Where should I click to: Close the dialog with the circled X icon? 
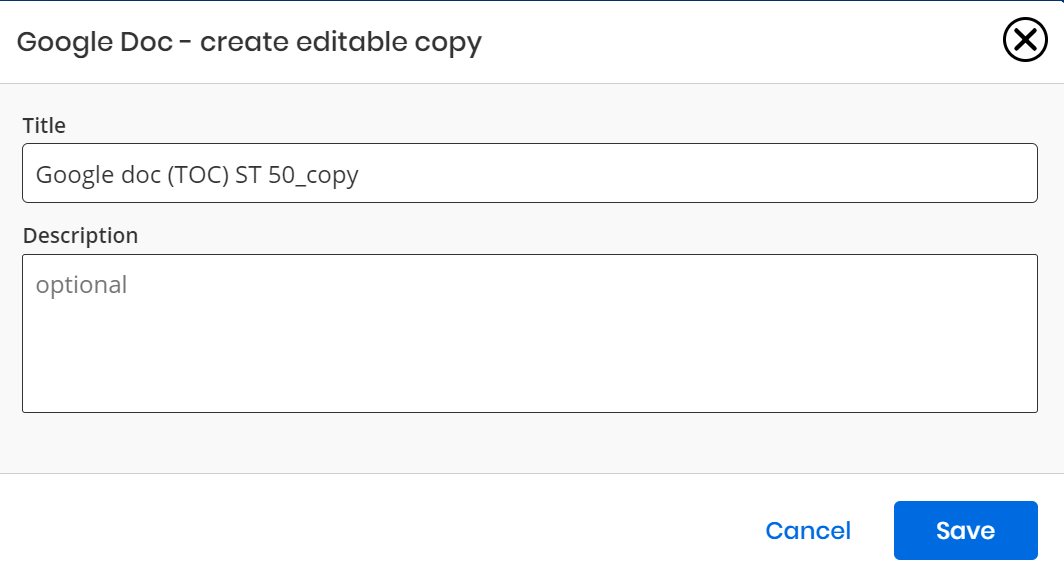pos(1025,40)
